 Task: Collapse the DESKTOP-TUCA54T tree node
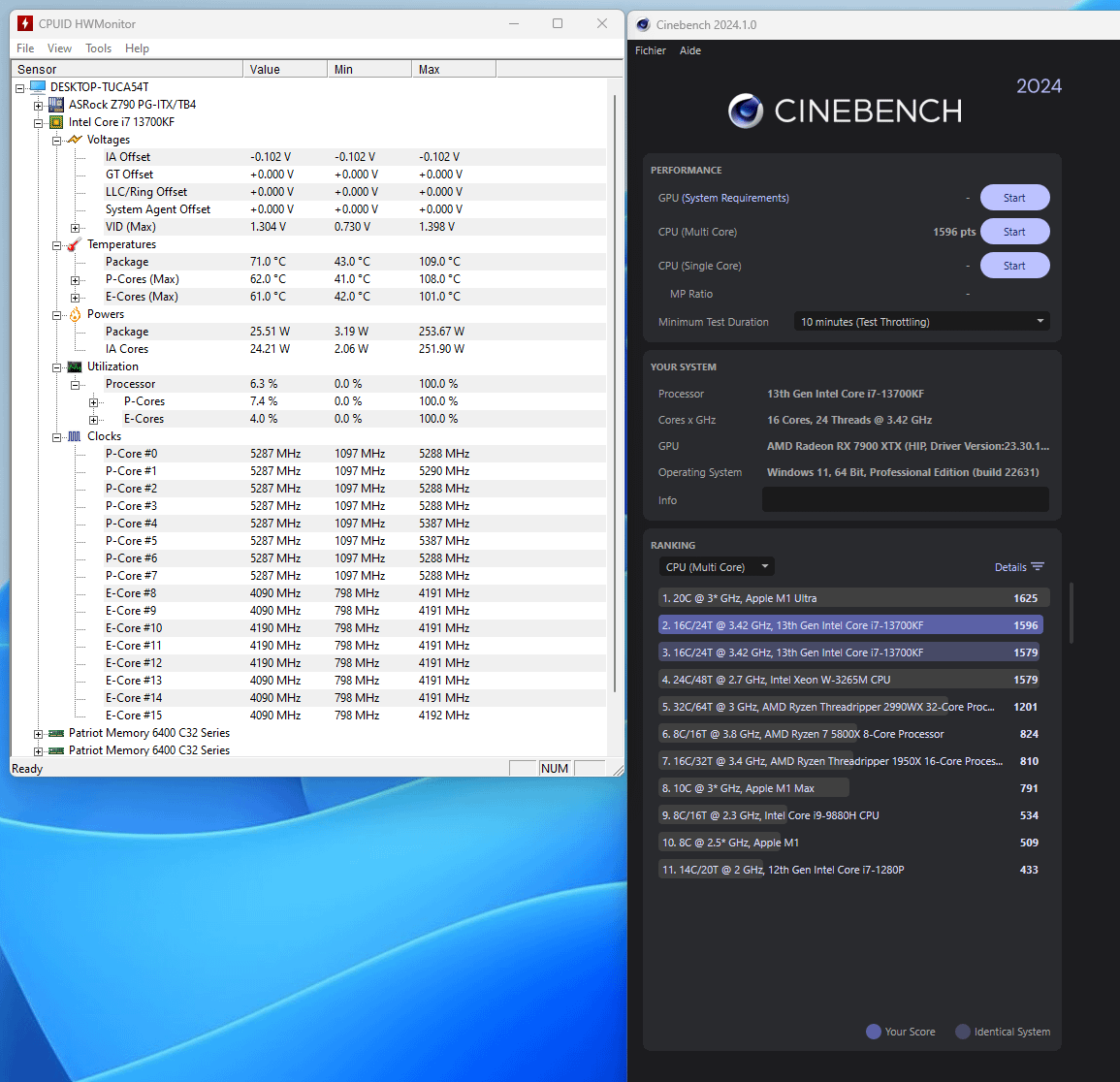[20, 88]
